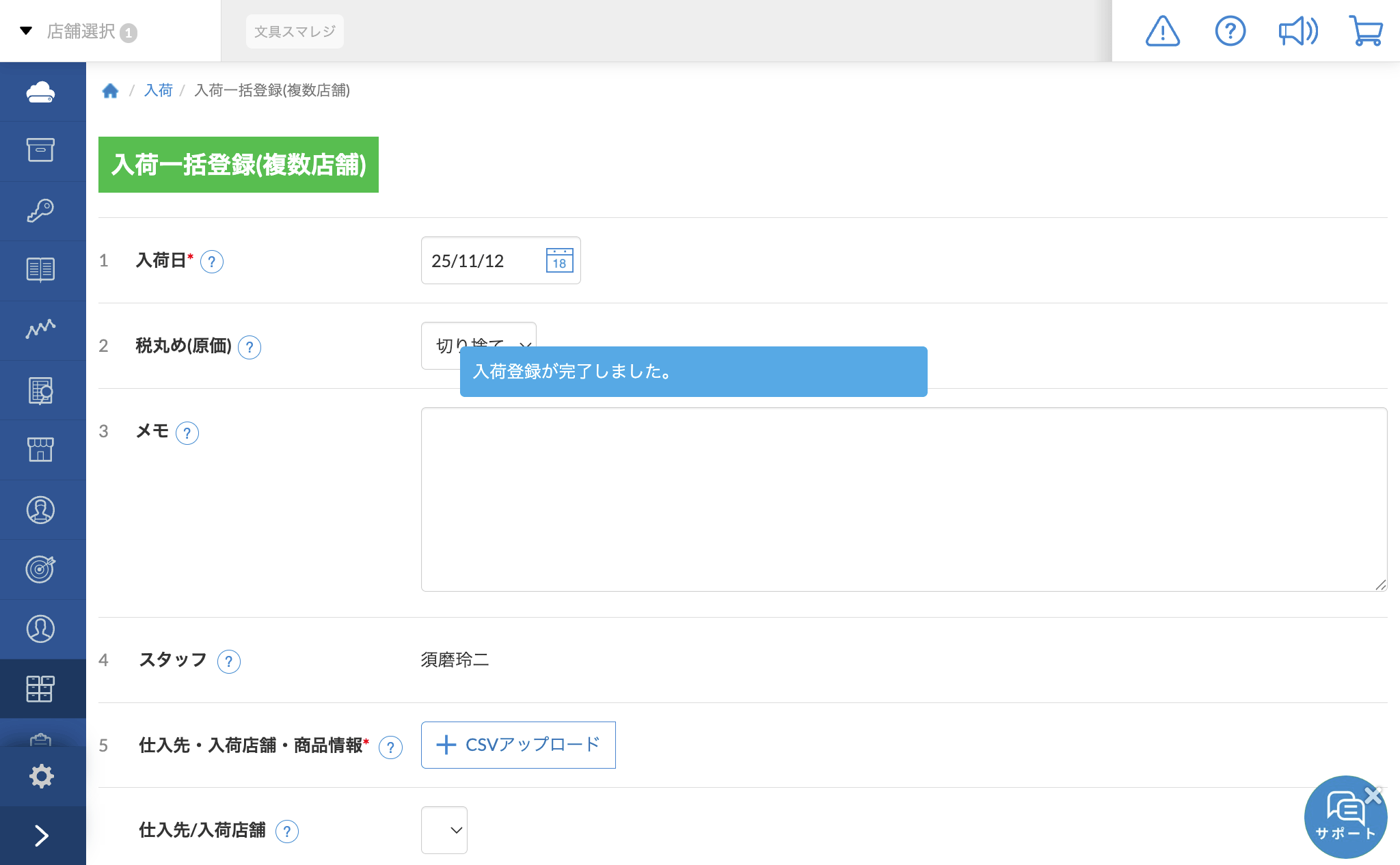Open help tooltip for 入荷日
This screenshot has width=1400, height=865.
click(x=212, y=262)
